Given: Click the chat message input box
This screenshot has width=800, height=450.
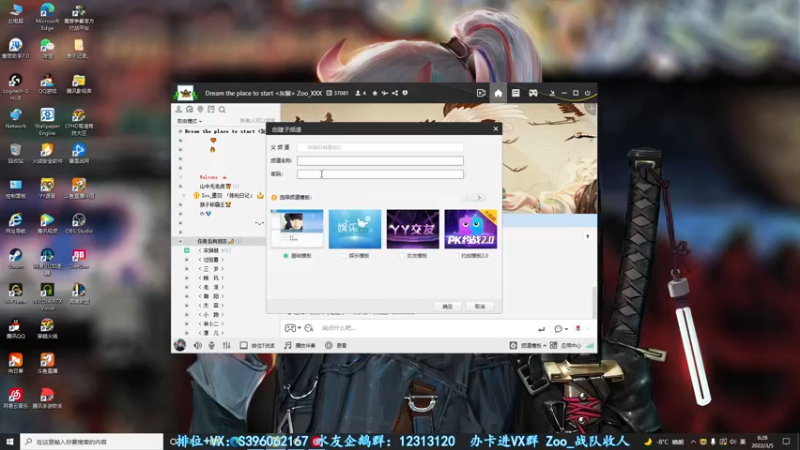Looking at the screenshot, I should [426, 328].
